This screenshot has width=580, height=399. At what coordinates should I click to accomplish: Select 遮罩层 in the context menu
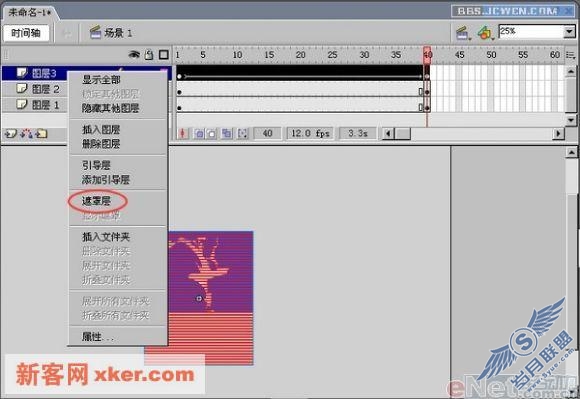pos(96,201)
